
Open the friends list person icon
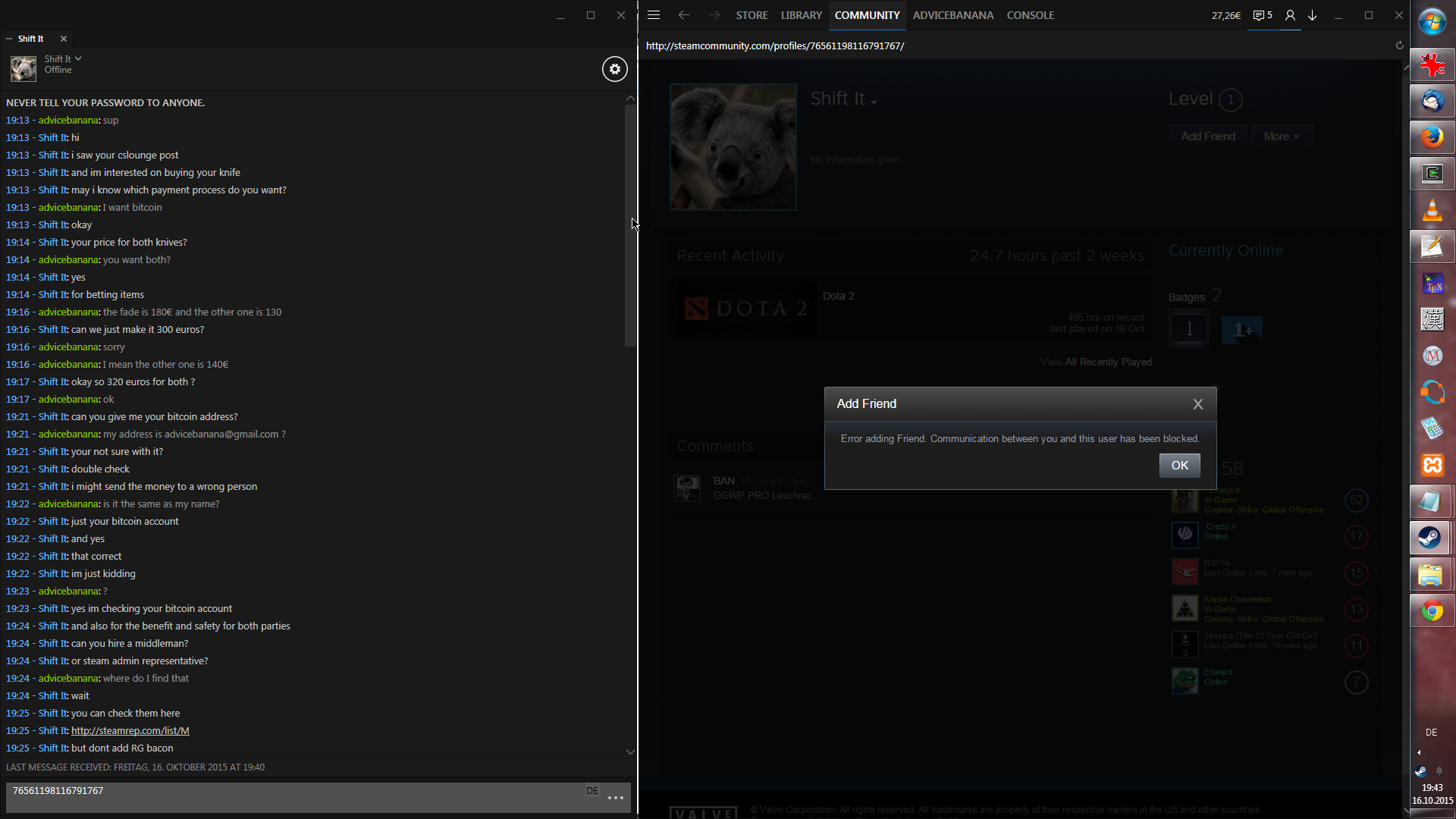[1290, 15]
